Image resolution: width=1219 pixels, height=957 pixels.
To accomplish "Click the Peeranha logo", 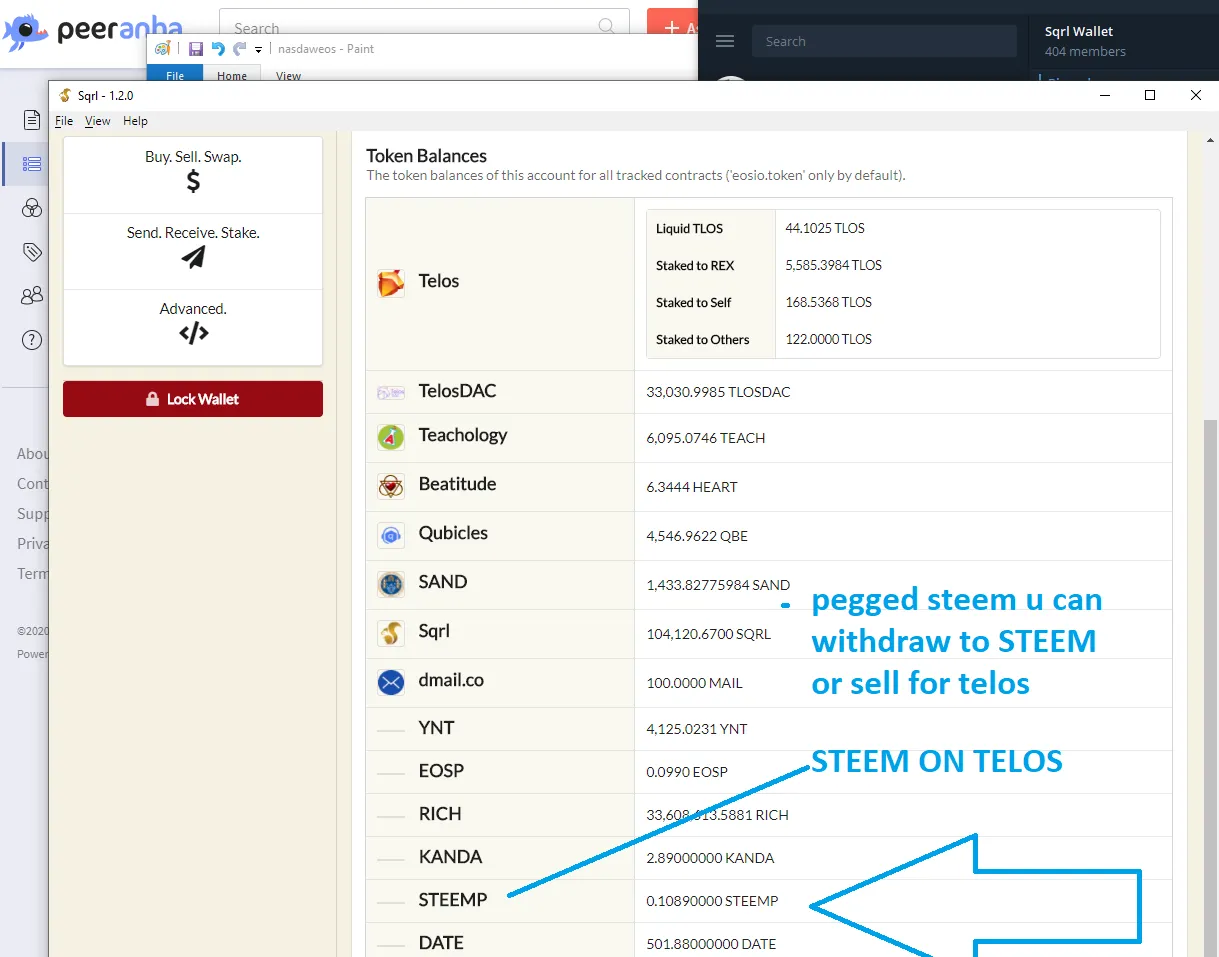I will click(92, 31).
